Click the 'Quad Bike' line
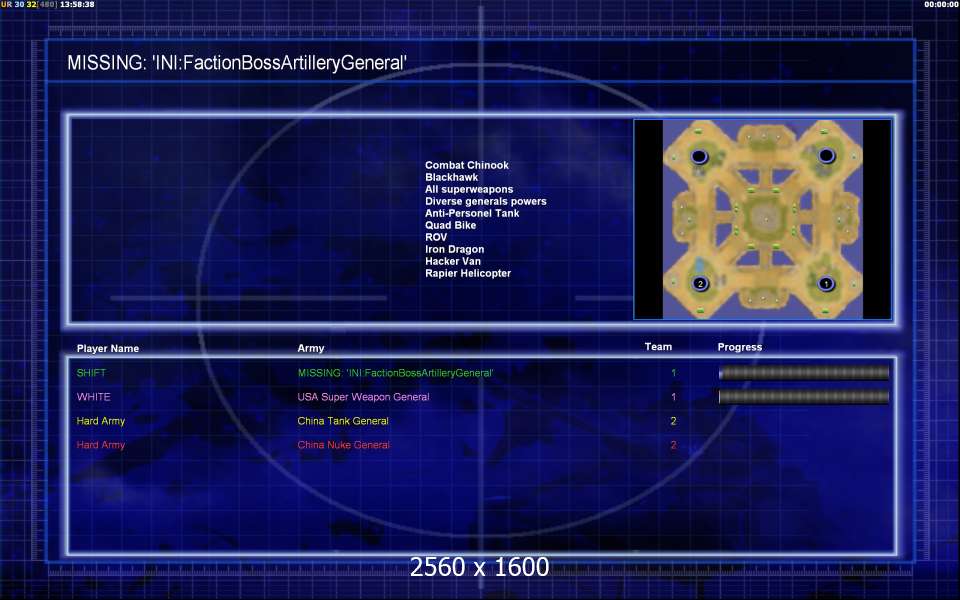This screenshot has width=960, height=600. [x=450, y=225]
